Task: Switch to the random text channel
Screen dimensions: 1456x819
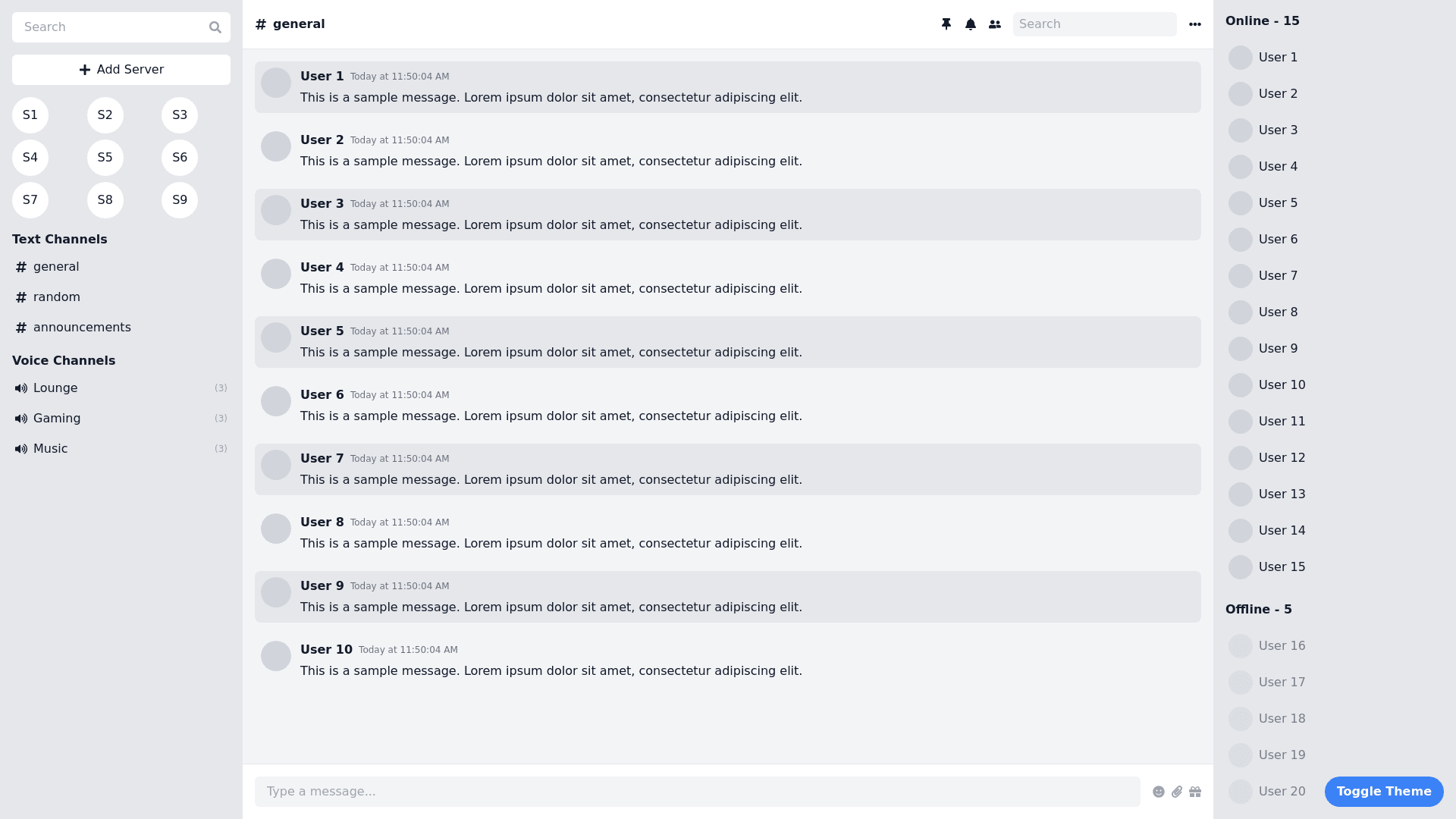Action: [x=56, y=297]
